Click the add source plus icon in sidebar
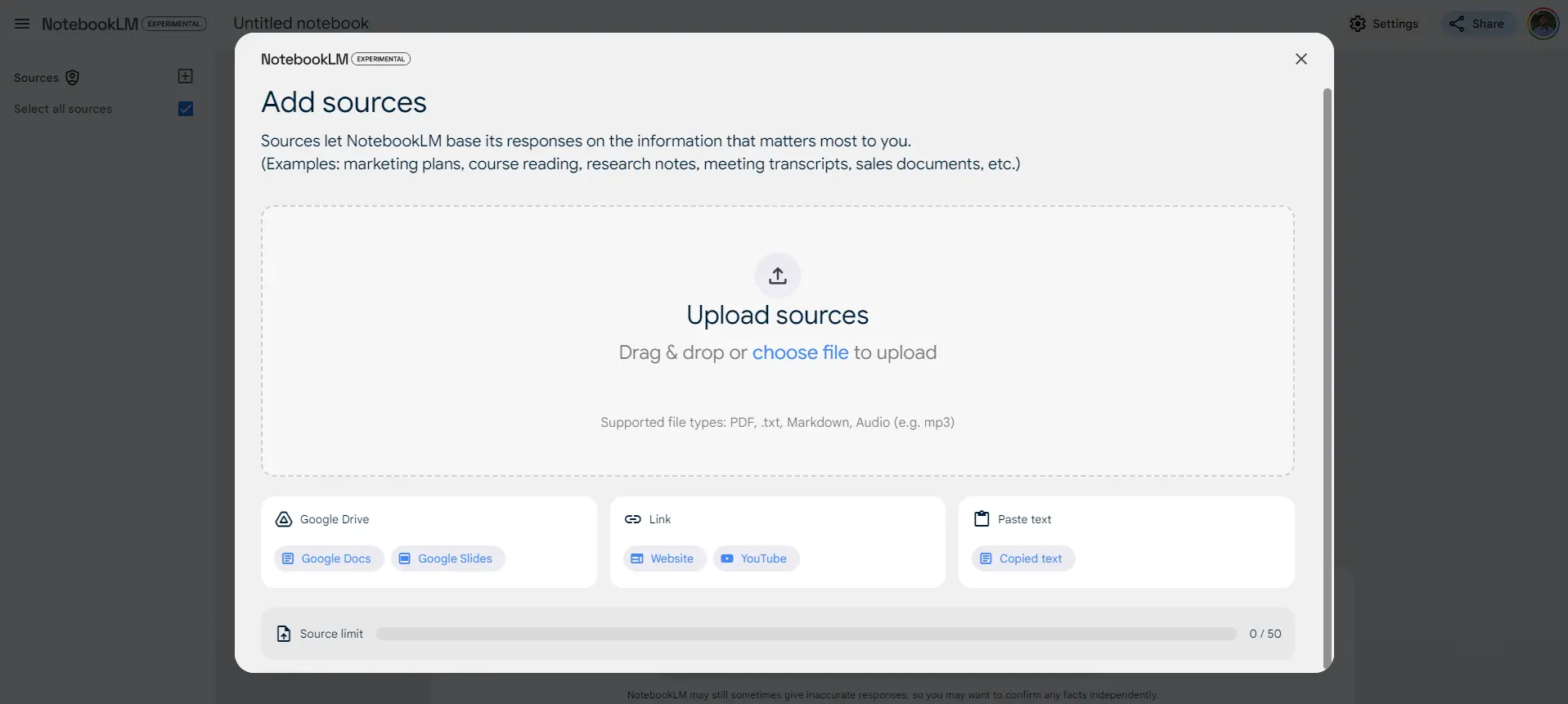This screenshot has height=704, width=1568. pyautogui.click(x=186, y=76)
